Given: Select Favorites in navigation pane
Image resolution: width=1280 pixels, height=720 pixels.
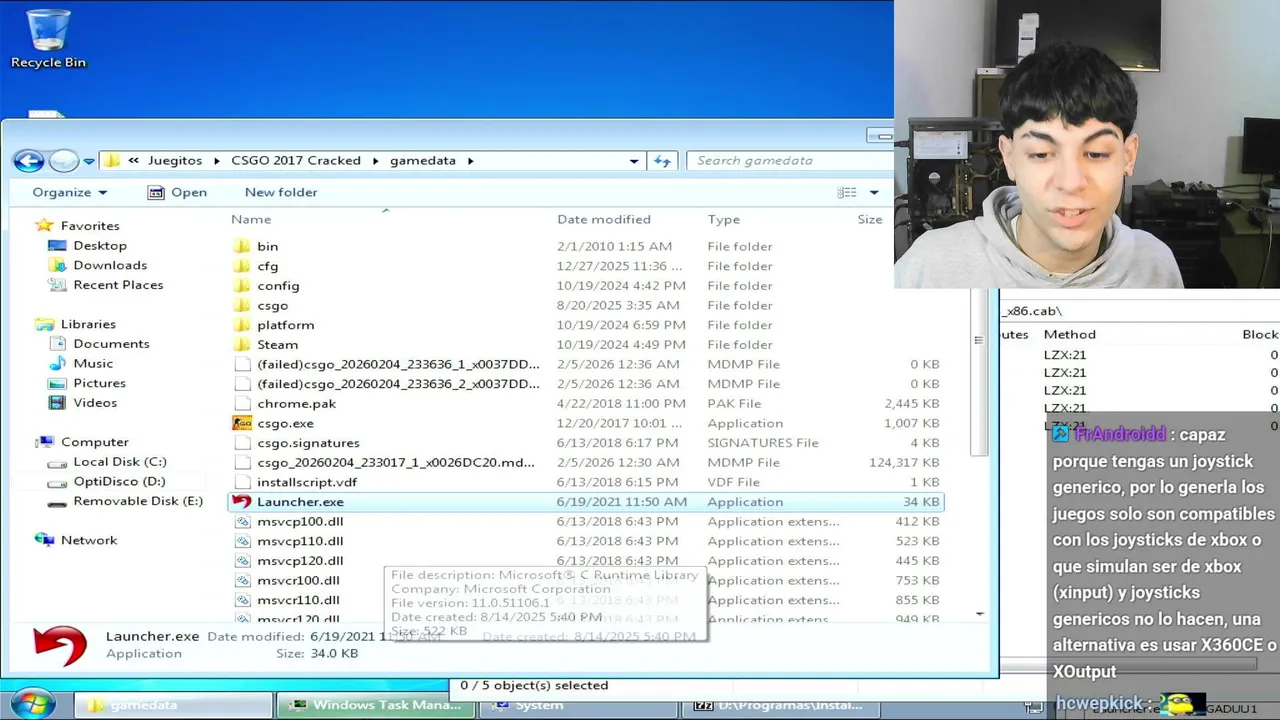Looking at the screenshot, I should [x=89, y=226].
